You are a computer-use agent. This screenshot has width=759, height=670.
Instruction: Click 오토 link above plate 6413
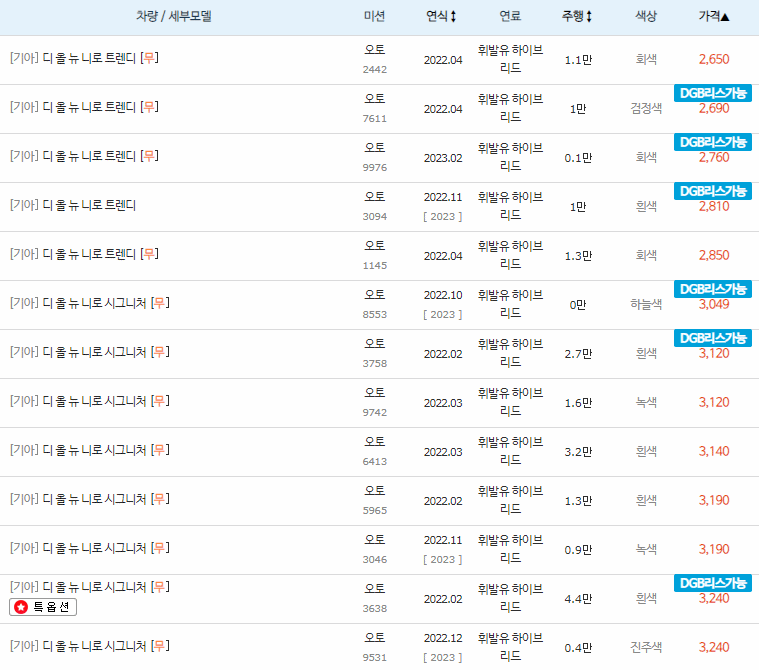tap(375, 442)
